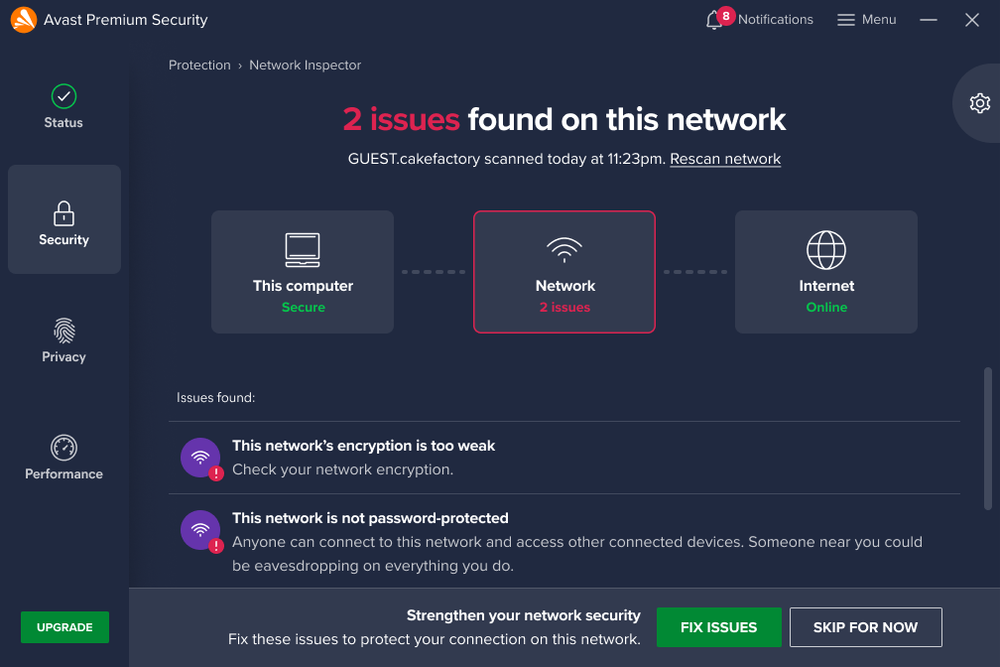Open the settings gear on the right edge
This screenshot has height=667, width=1000.
pyautogui.click(x=979, y=103)
